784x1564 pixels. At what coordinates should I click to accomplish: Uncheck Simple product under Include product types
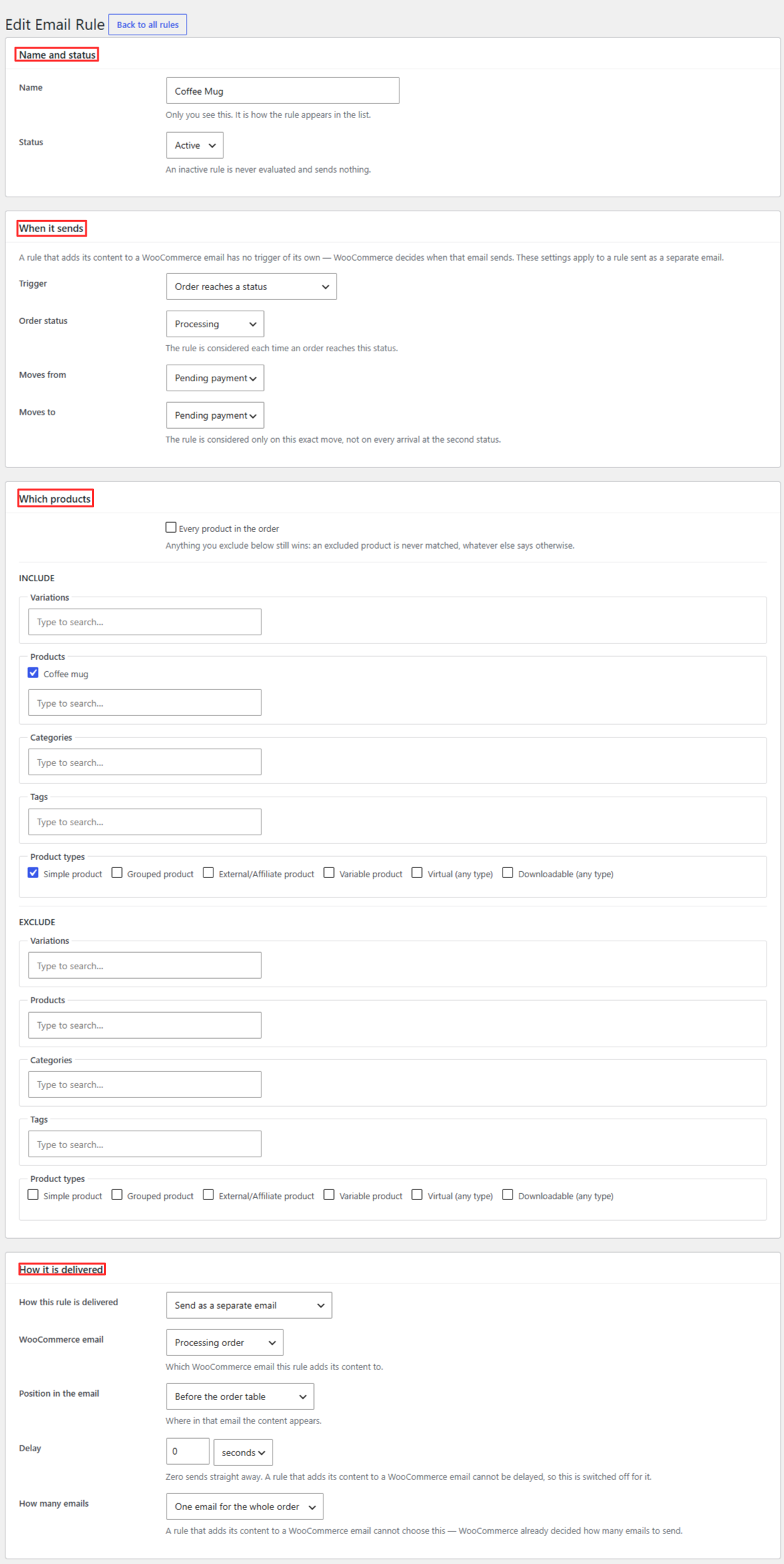33,873
